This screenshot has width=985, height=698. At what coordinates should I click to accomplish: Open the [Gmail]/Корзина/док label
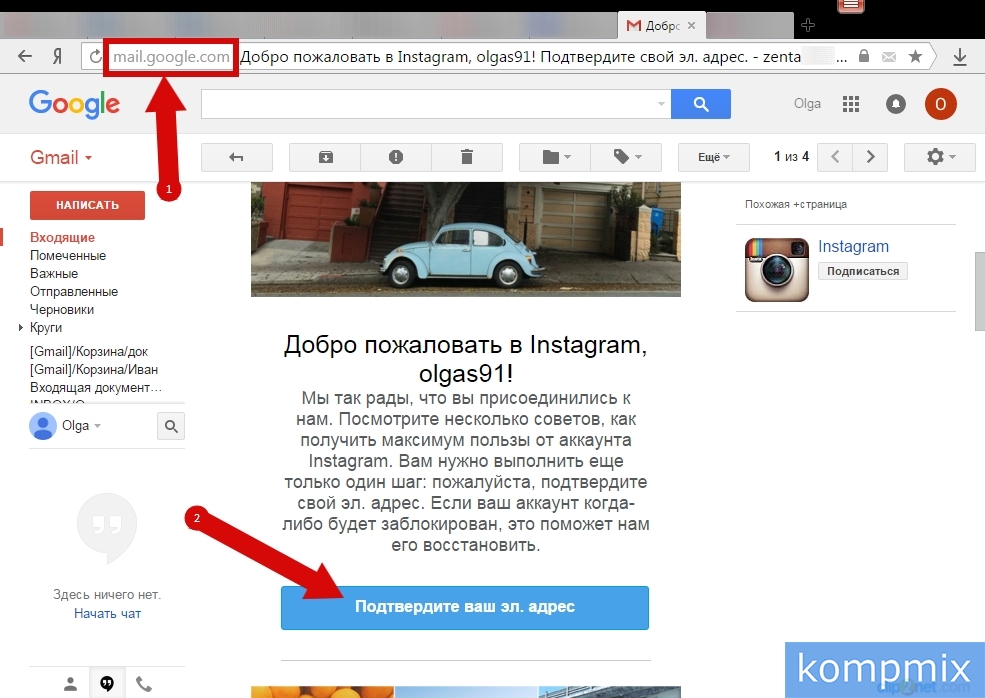pyautogui.click(x=89, y=352)
